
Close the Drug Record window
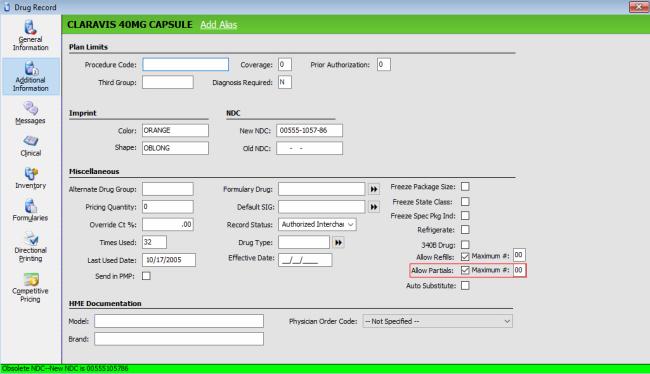[x=639, y=7]
